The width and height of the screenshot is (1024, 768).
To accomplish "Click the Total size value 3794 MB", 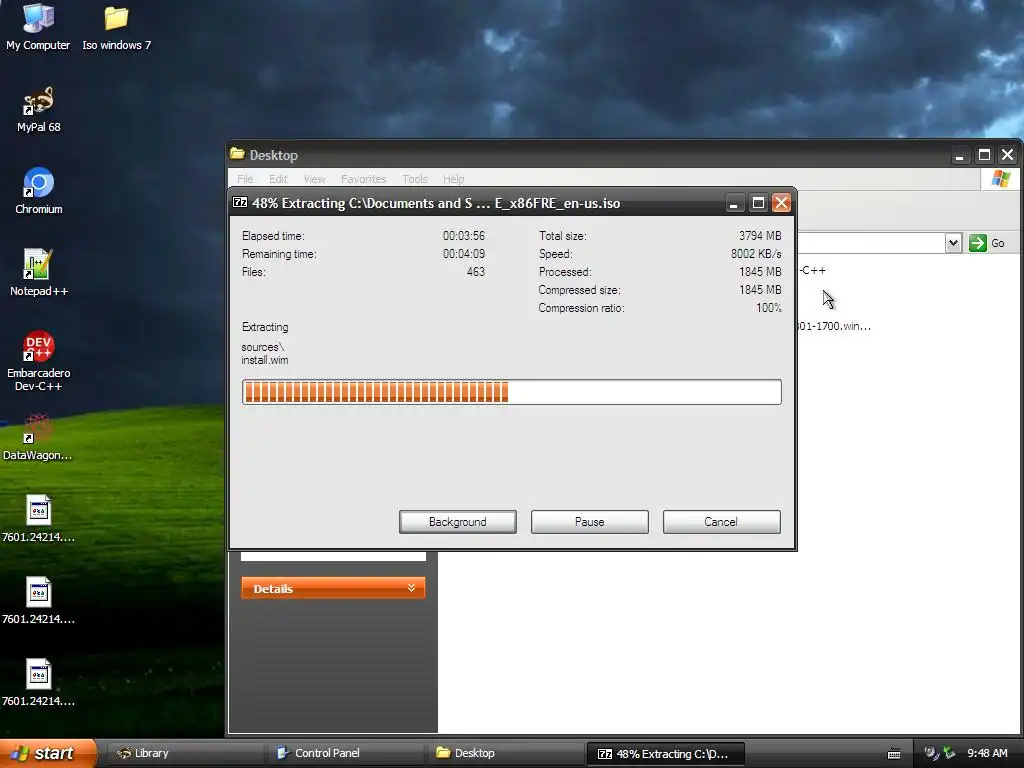I will [x=760, y=235].
